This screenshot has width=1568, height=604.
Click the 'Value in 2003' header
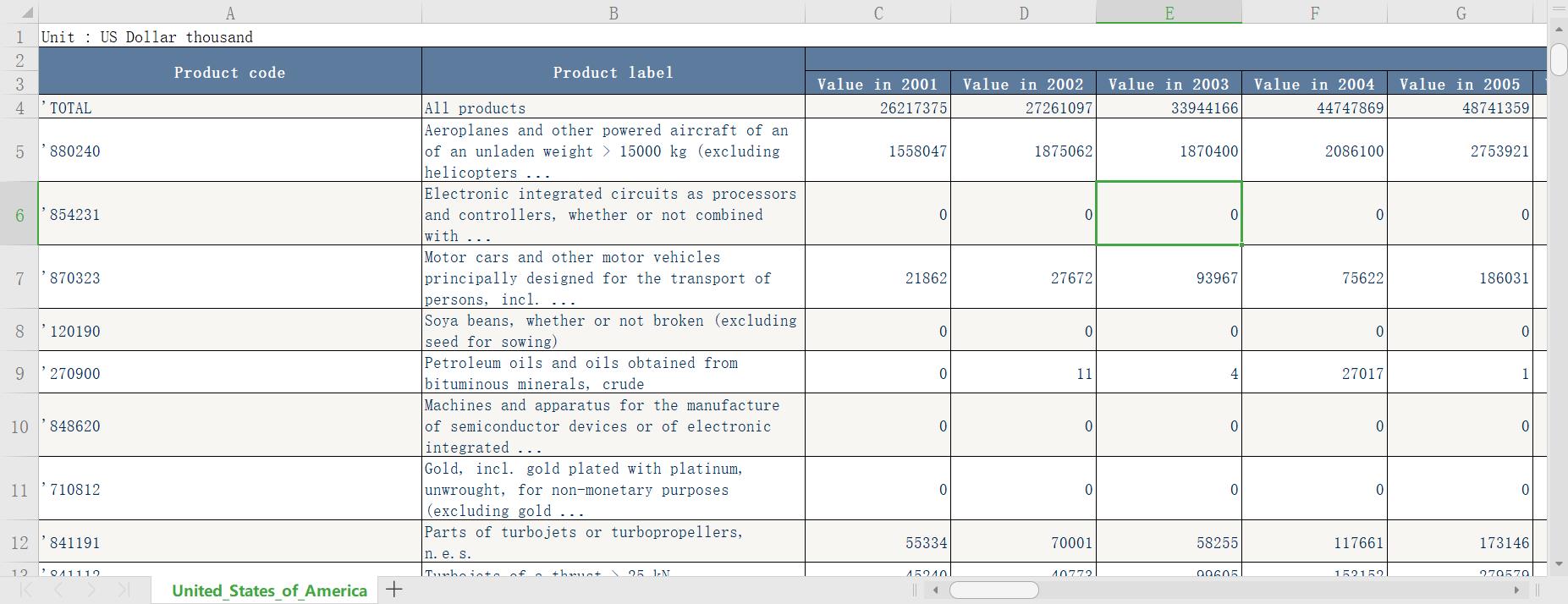[x=1169, y=84]
